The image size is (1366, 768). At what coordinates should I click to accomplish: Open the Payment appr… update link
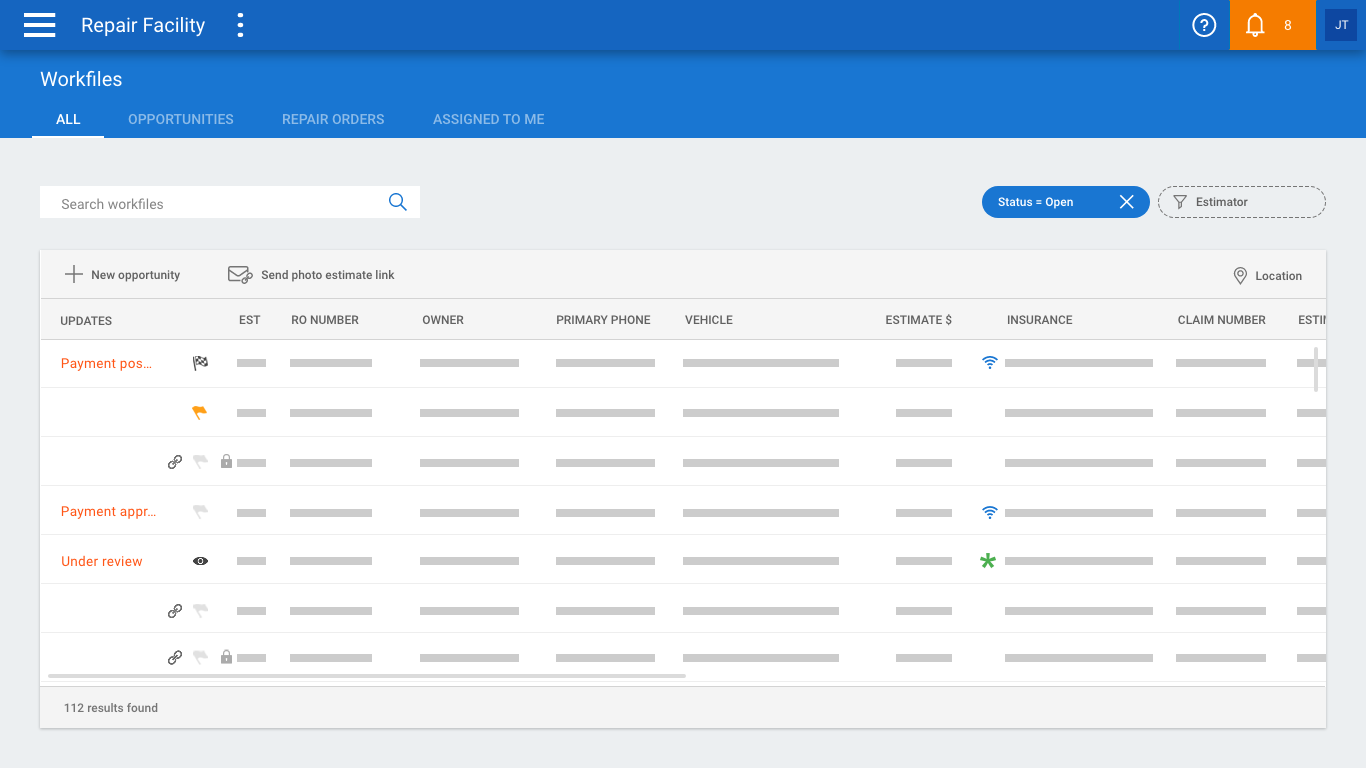tap(108, 511)
